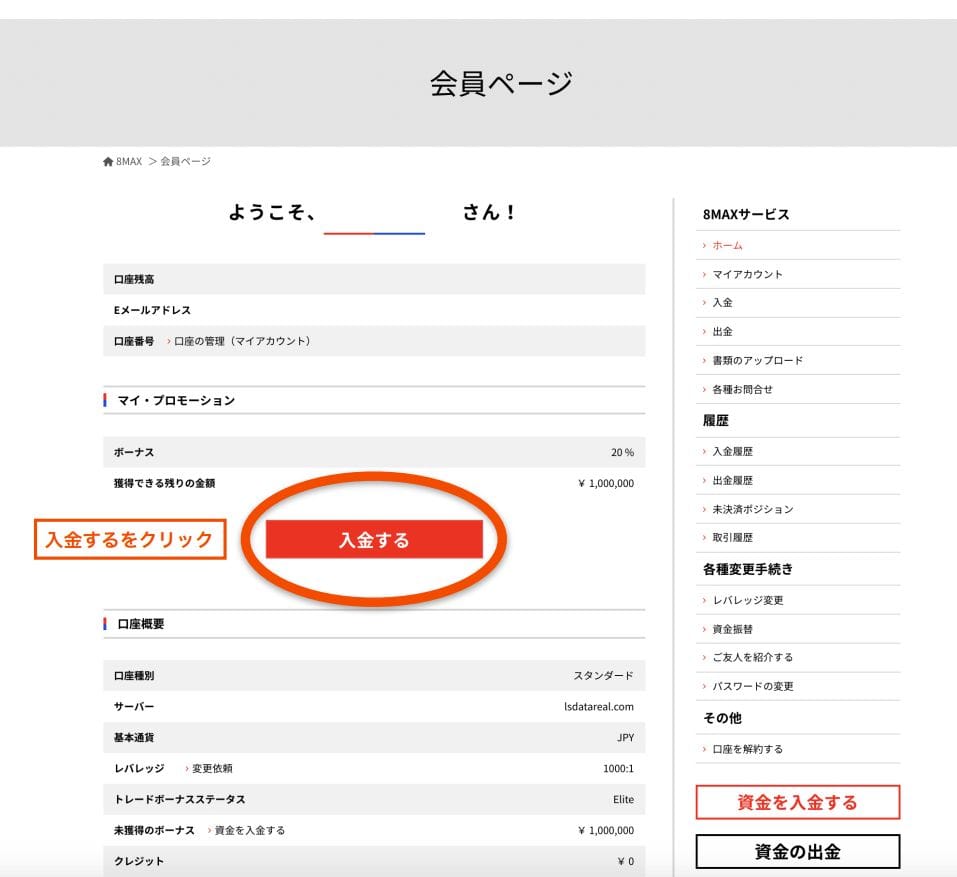Open 資金振替 in the sidebar
This screenshot has width=957, height=877.
[732, 629]
